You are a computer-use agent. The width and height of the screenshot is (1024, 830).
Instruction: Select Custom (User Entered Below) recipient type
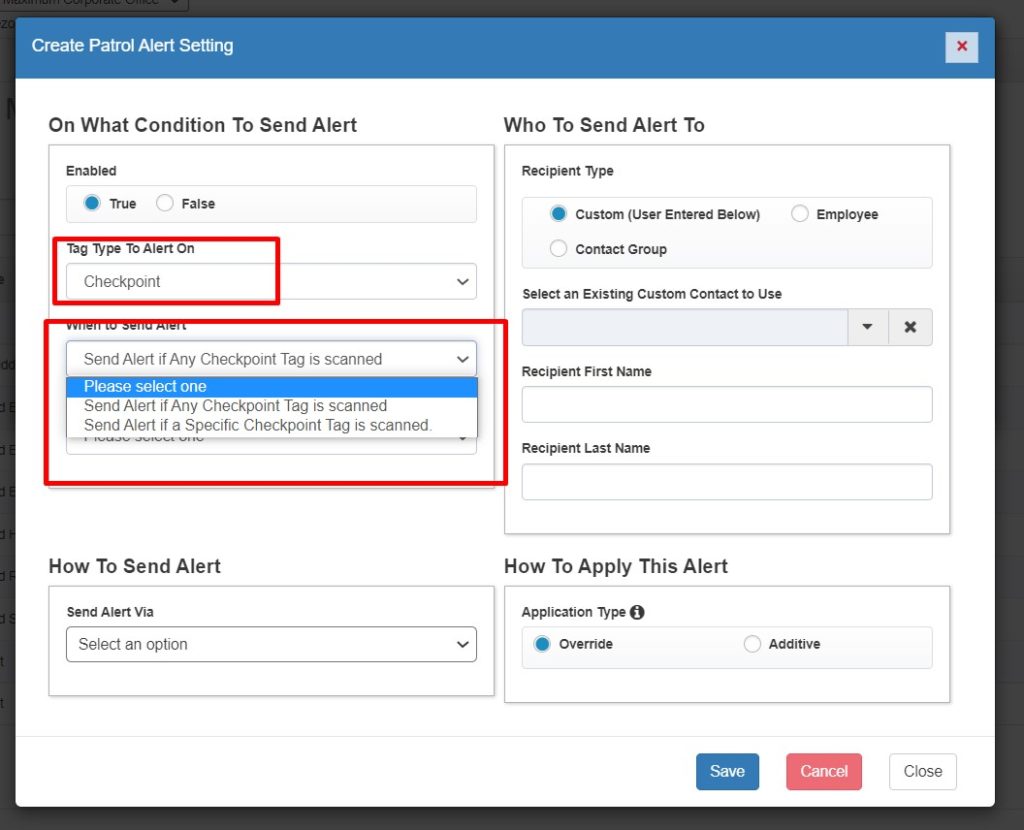[x=559, y=214]
